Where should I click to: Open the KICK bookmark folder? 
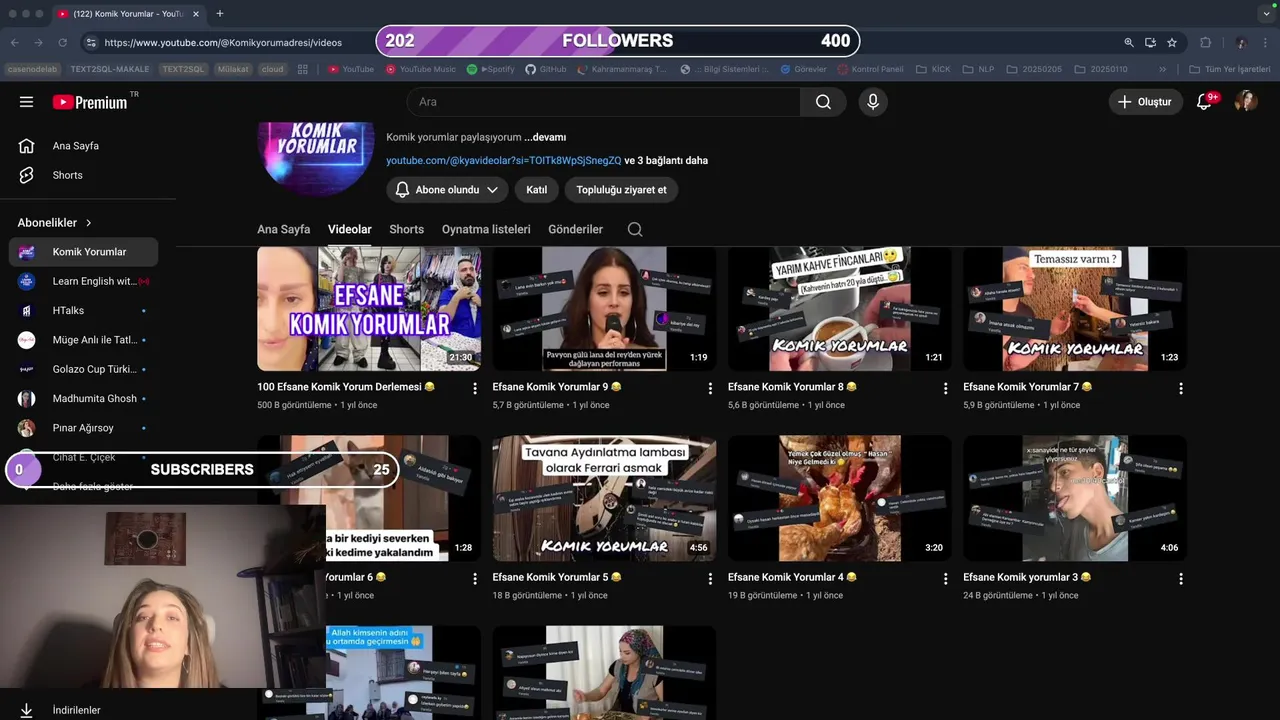pyautogui.click(x=933, y=69)
